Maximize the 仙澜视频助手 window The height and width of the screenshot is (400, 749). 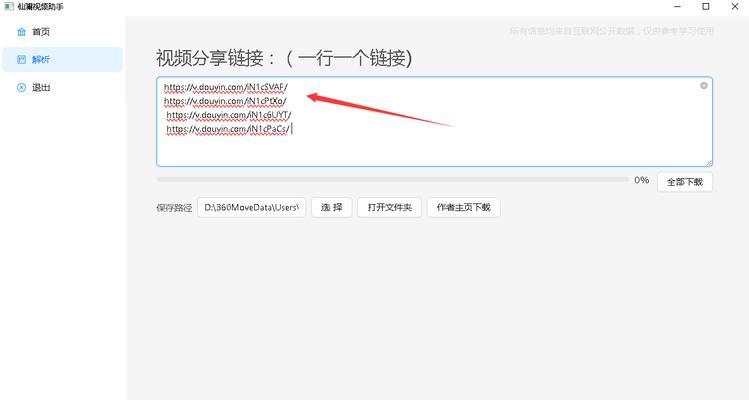coord(706,7)
